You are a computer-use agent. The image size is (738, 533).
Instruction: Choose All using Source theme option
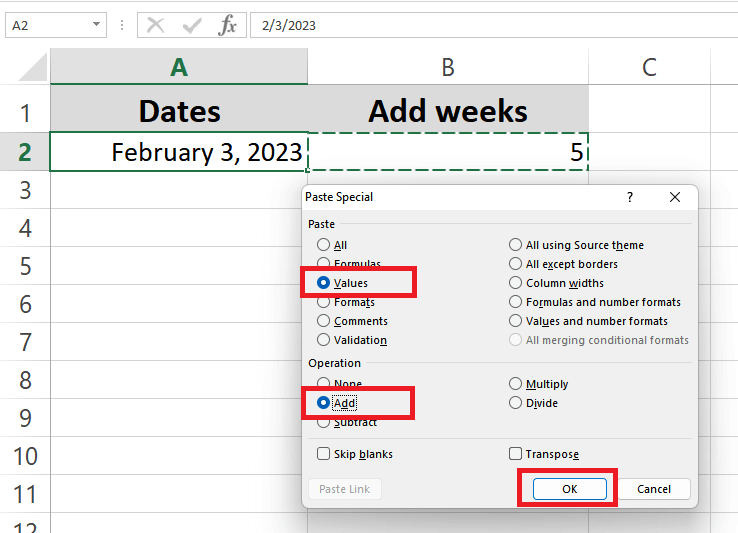516,245
